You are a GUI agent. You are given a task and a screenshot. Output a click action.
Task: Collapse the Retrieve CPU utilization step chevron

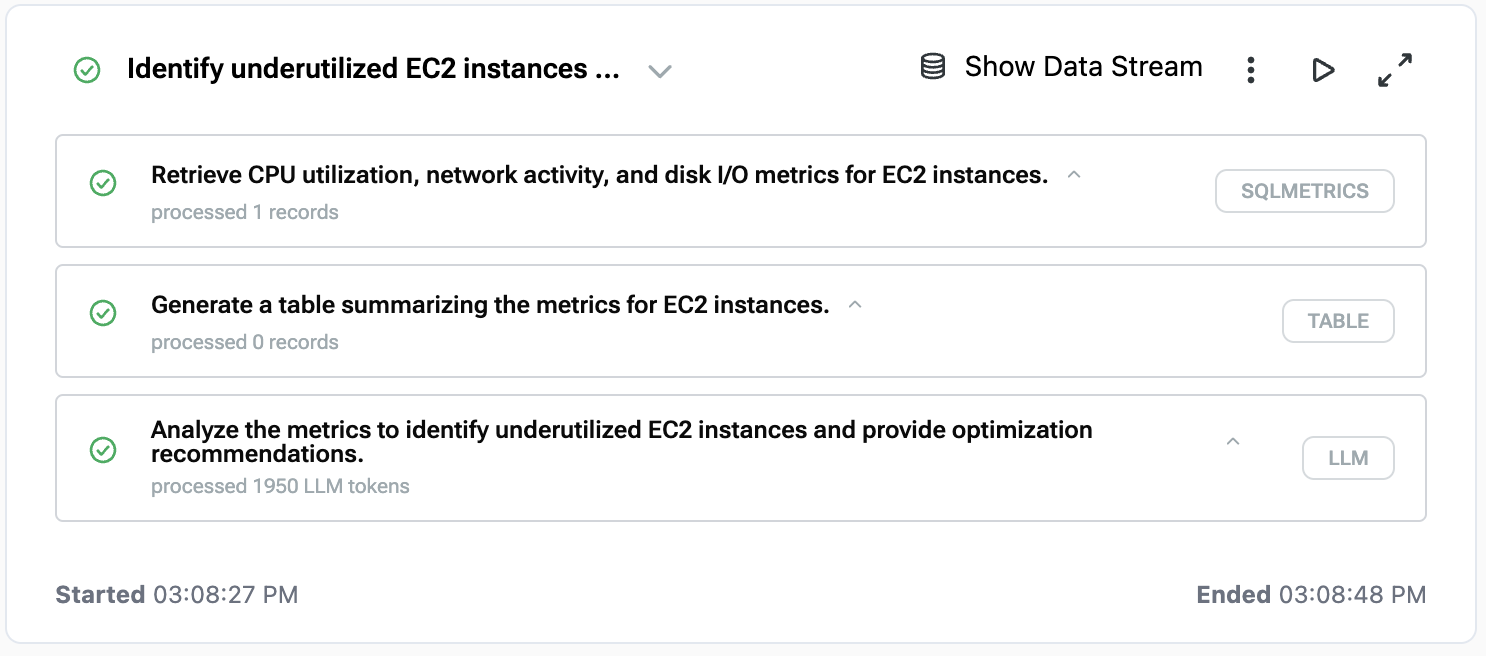[1074, 175]
